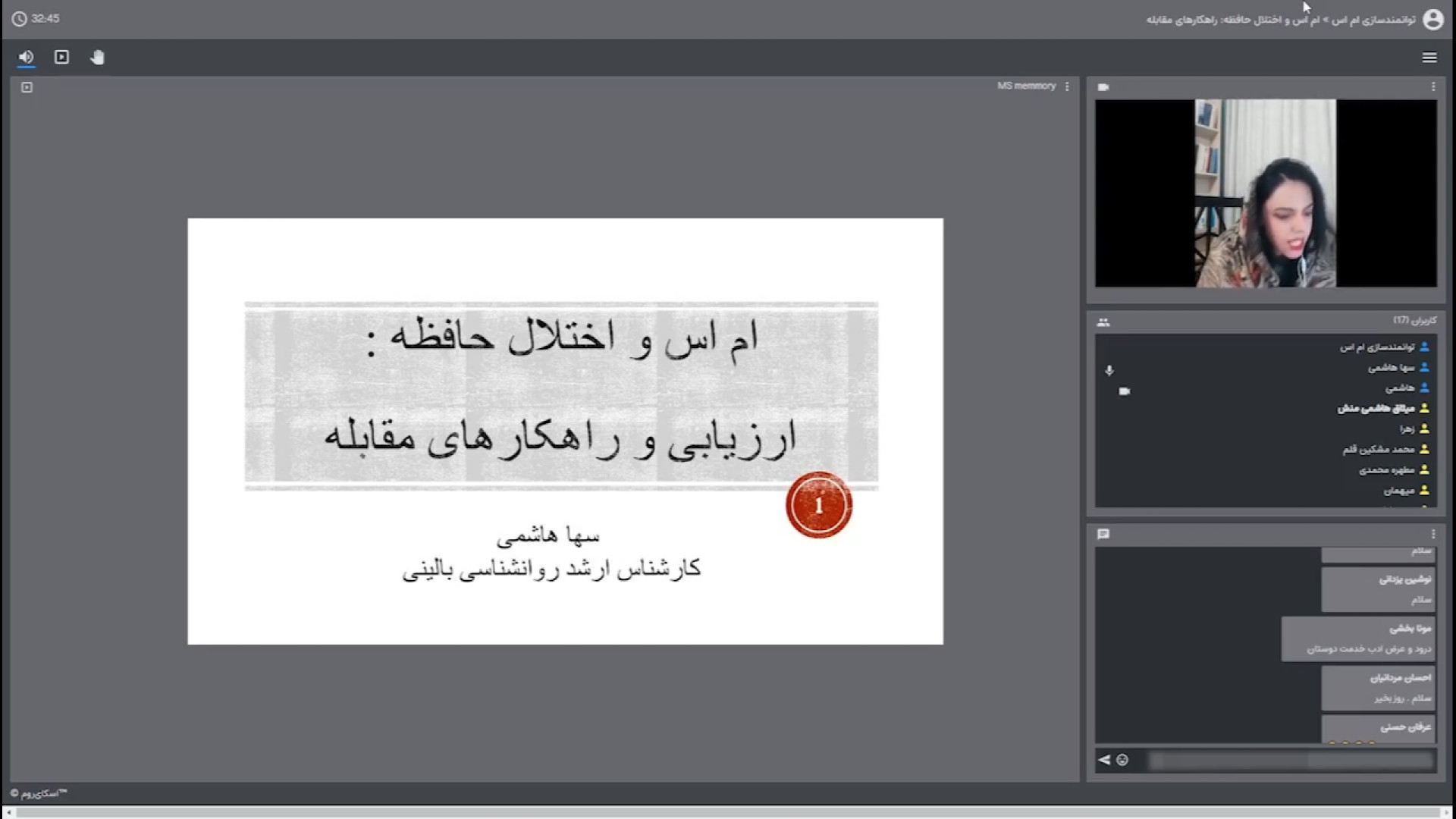This screenshot has height=819, width=1456.
Task: Toggle the speaker audio icon
Action: coord(27,58)
